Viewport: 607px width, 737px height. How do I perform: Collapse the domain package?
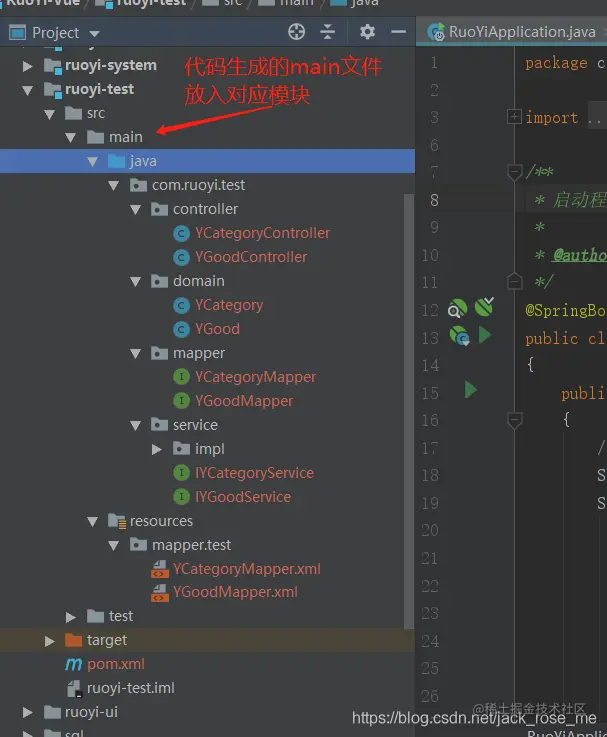[x=135, y=282]
